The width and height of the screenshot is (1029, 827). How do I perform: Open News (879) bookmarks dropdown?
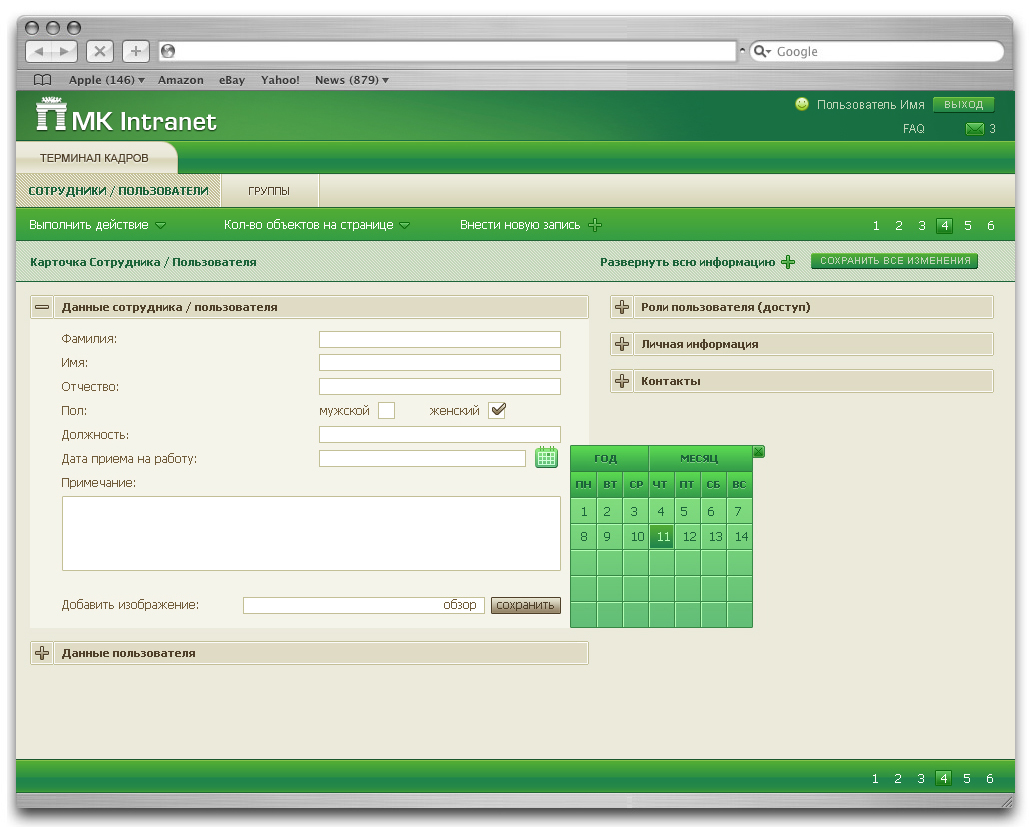tap(352, 80)
